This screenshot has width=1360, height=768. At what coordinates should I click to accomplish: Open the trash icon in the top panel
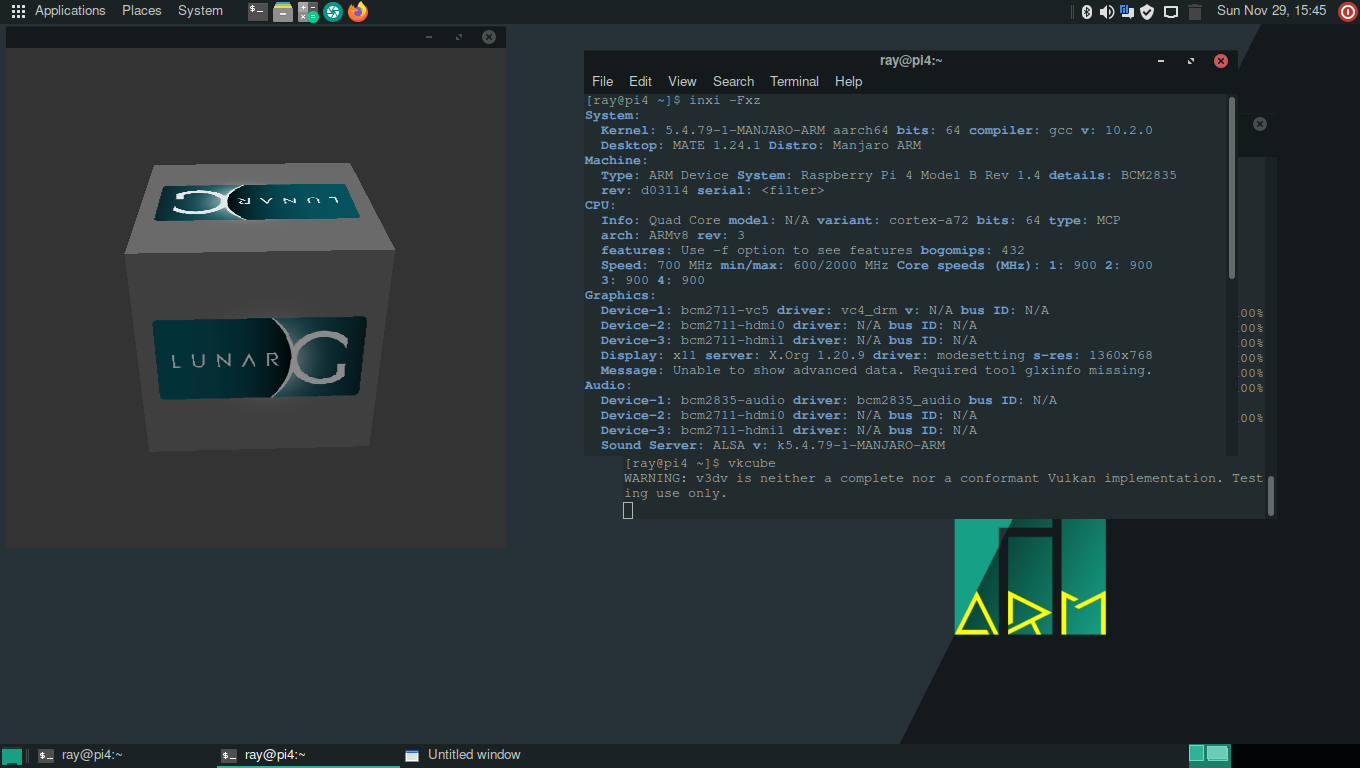point(1194,12)
